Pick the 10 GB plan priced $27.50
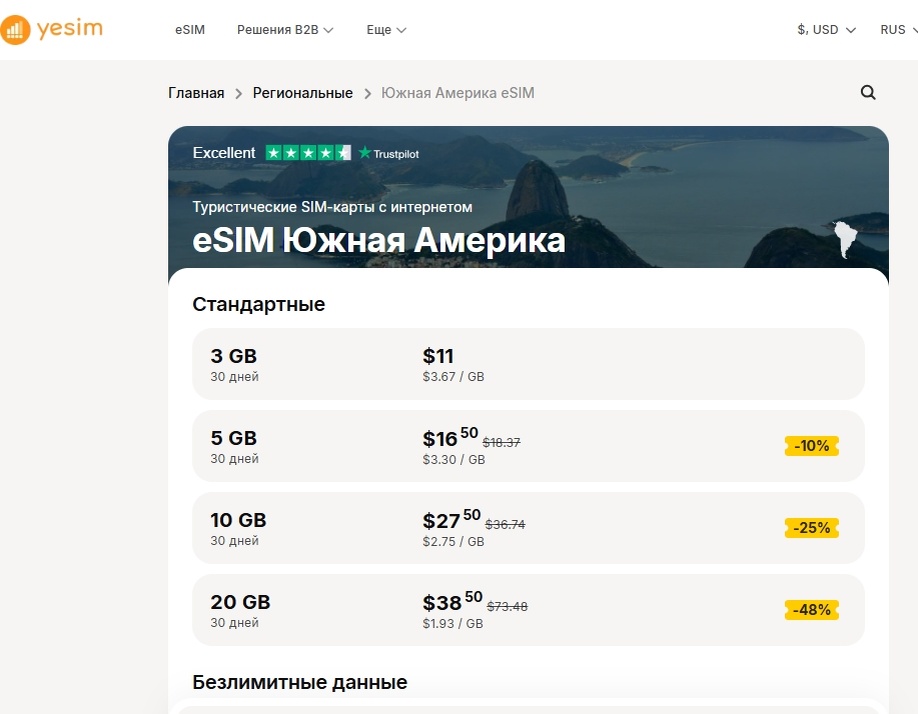Viewport: 918px width, 714px height. pos(527,528)
